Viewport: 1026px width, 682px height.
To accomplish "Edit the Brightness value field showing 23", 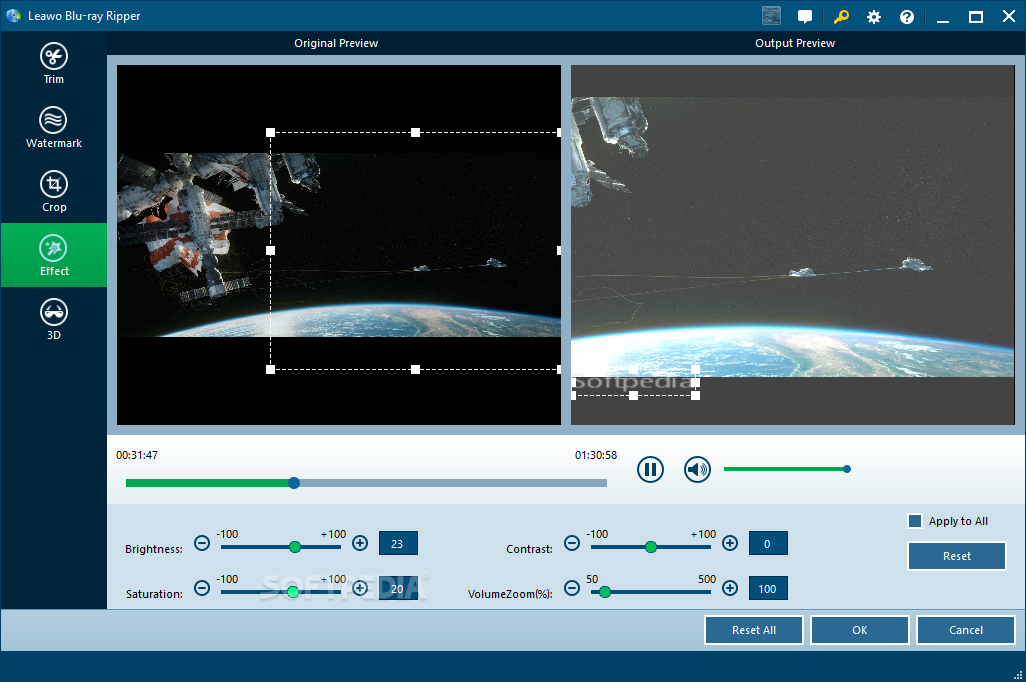I will (398, 543).
